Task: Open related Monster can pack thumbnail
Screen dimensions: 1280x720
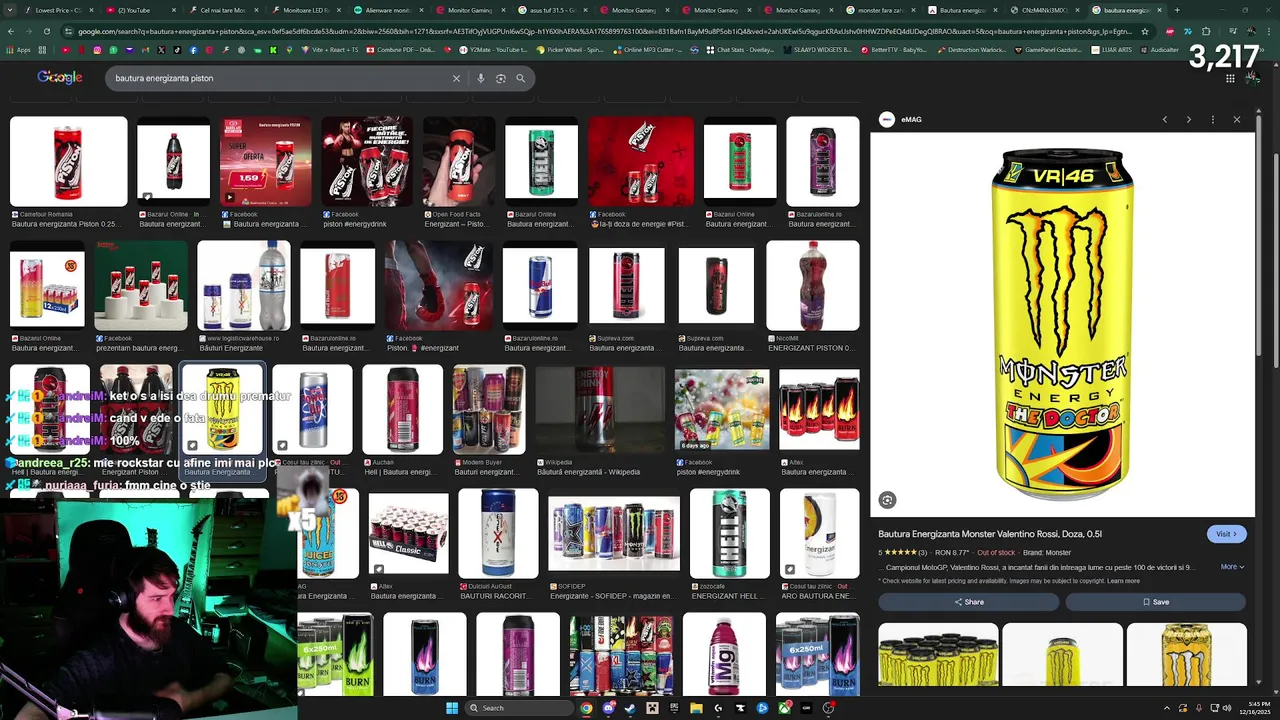Action: 938,654
